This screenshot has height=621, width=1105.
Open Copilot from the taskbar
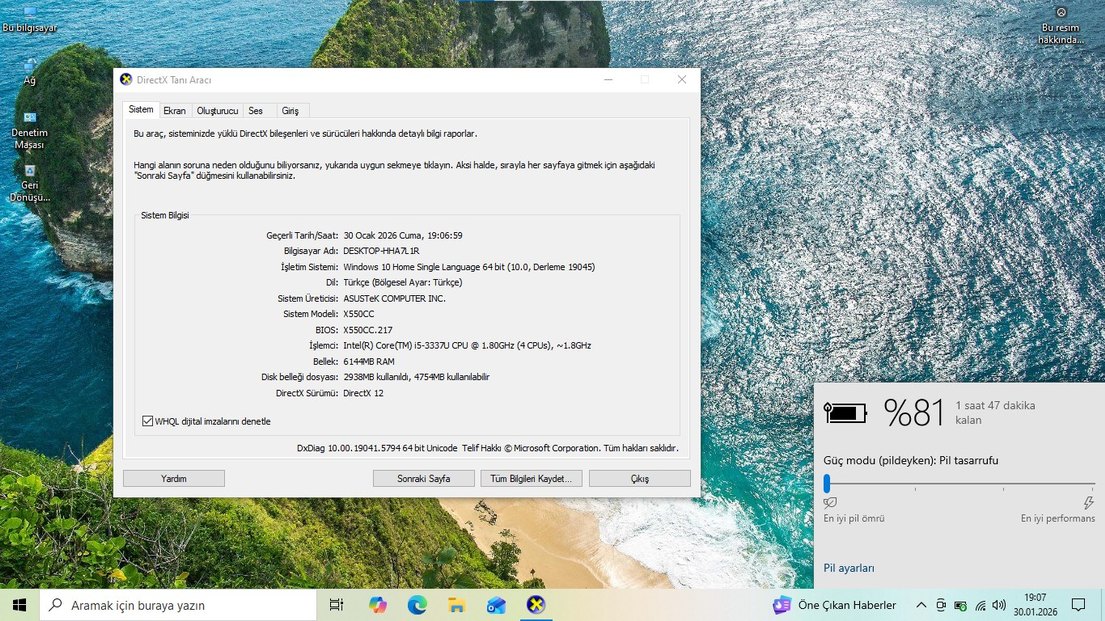(377, 604)
